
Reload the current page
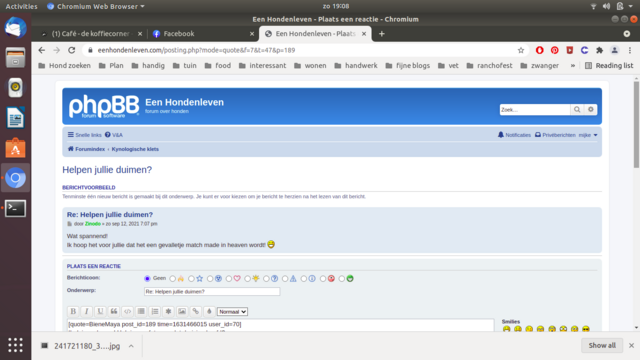72,50
